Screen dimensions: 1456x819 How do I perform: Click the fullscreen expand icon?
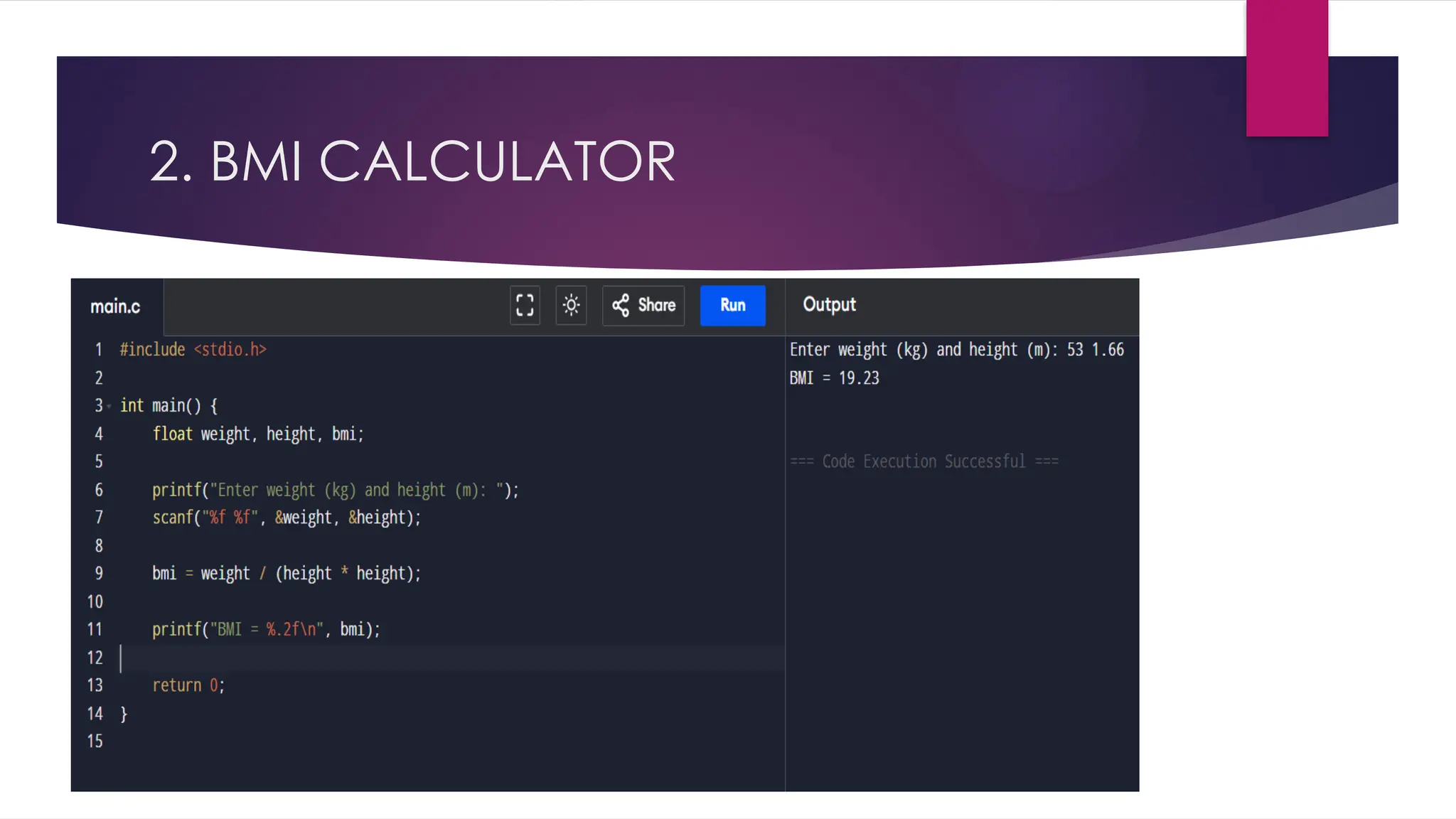pyautogui.click(x=525, y=306)
